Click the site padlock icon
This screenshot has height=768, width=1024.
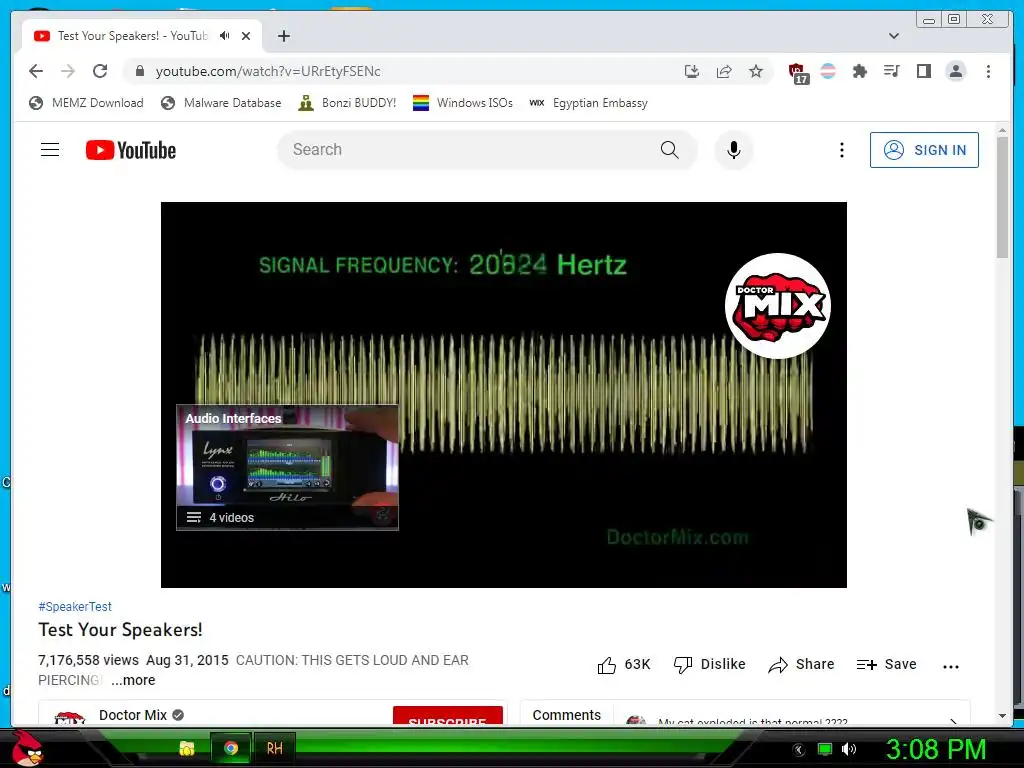[x=139, y=71]
